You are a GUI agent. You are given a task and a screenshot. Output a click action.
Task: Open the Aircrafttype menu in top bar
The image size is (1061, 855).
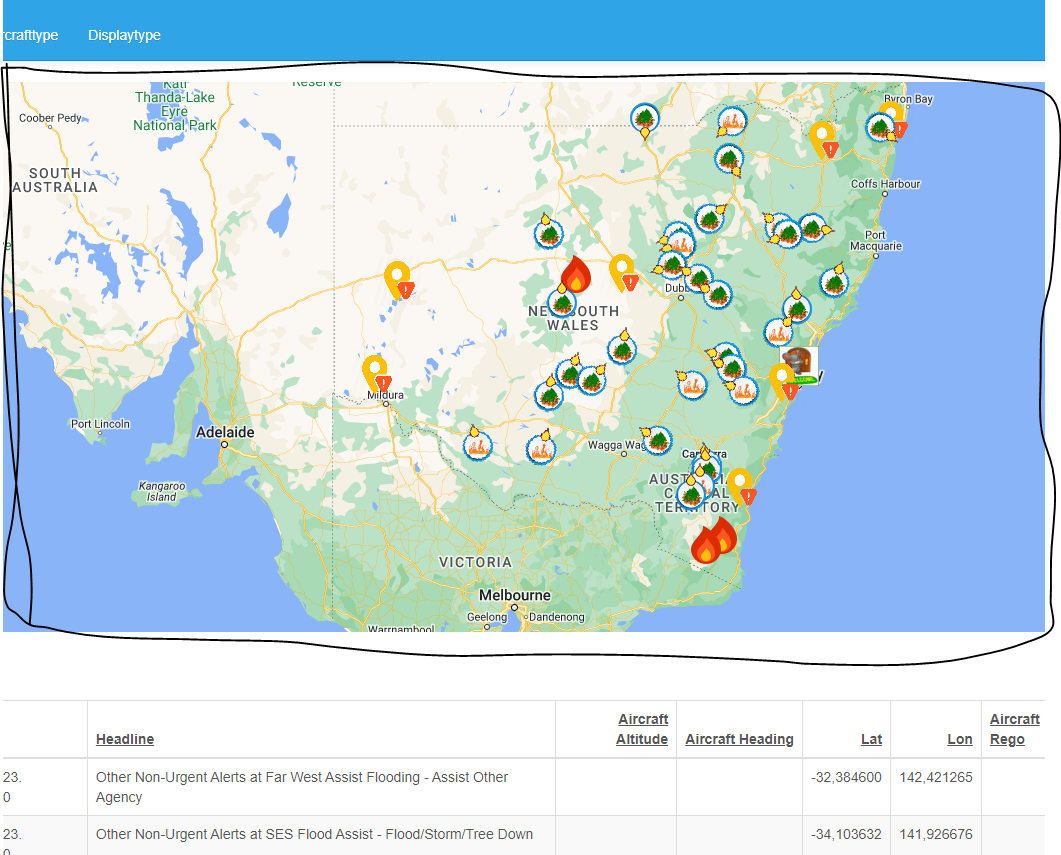click(x=30, y=35)
